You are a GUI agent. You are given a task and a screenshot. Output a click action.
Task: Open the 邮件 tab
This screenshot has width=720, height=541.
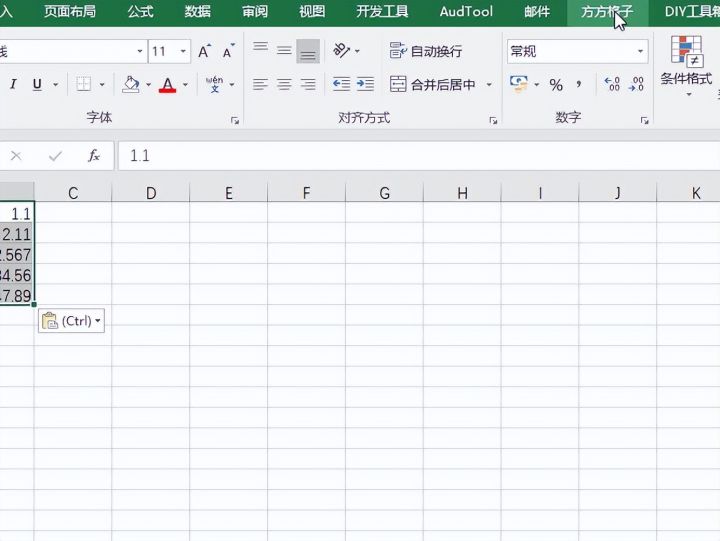[x=537, y=11]
